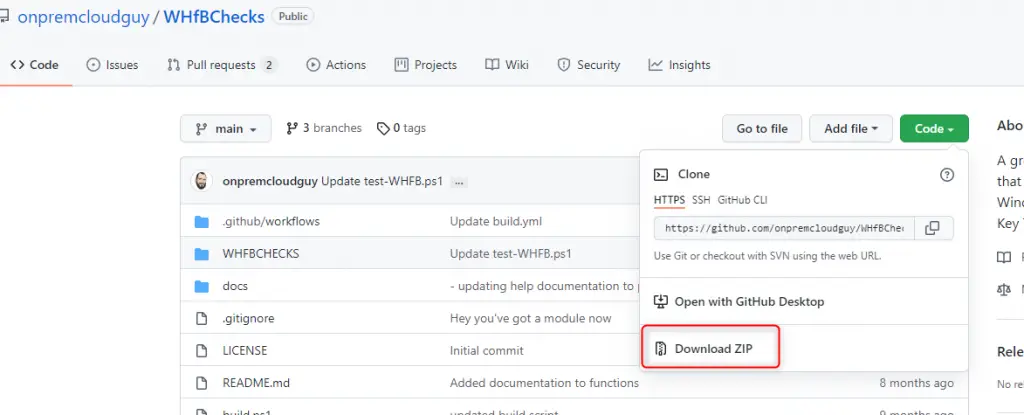The height and width of the screenshot is (415, 1024).
Task: Click the LICENSE file icon
Action: (202, 350)
